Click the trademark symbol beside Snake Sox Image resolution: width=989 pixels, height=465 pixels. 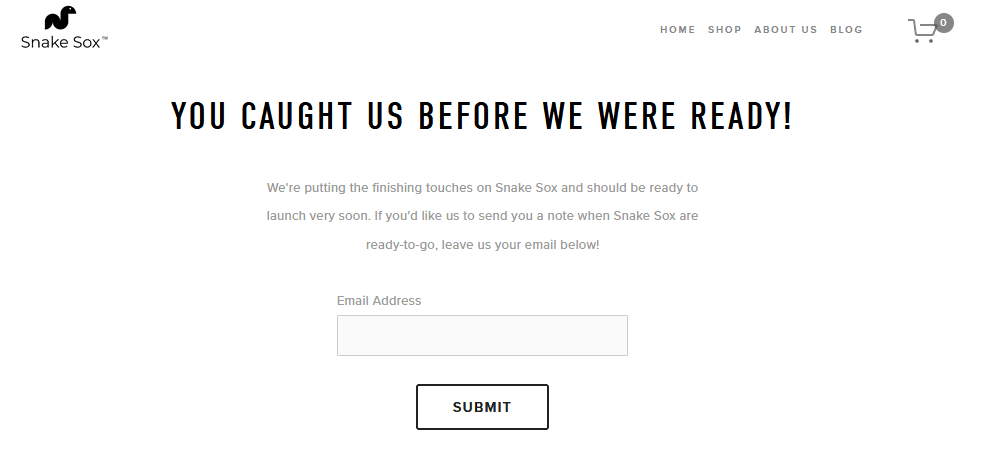click(105, 38)
